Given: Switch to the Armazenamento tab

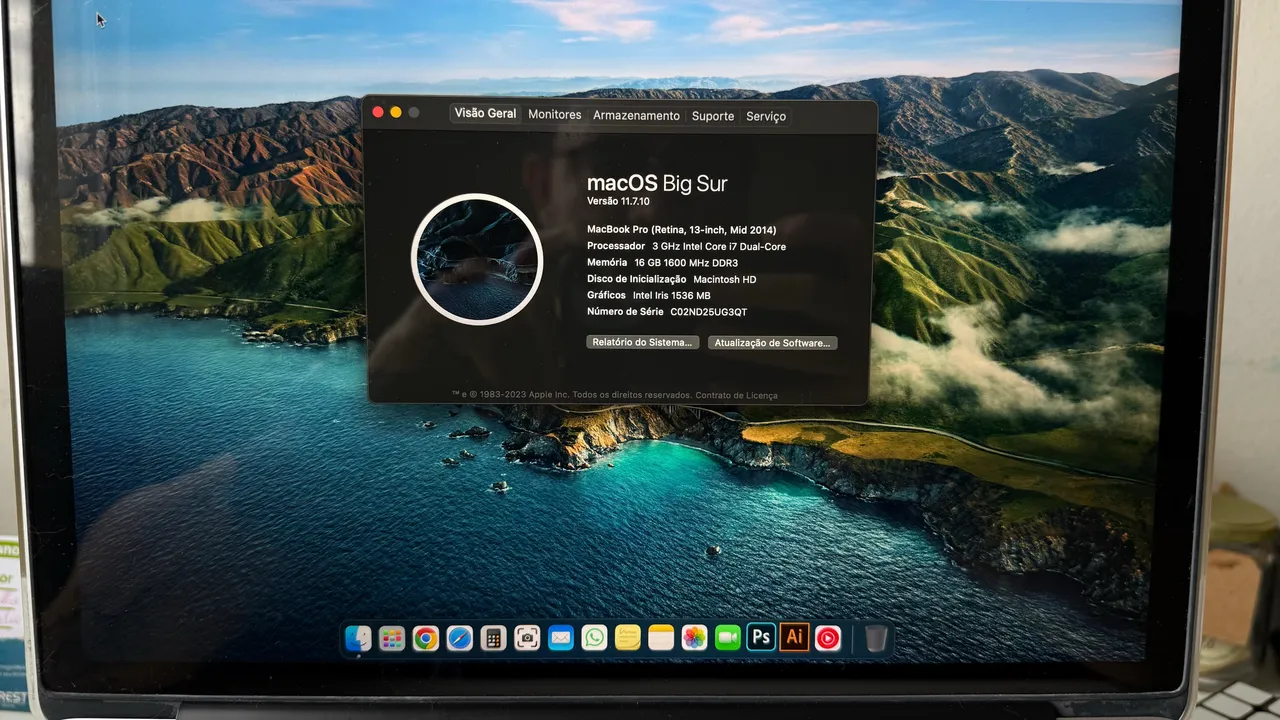Looking at the screenshot, I should click(x=636, y=116).
